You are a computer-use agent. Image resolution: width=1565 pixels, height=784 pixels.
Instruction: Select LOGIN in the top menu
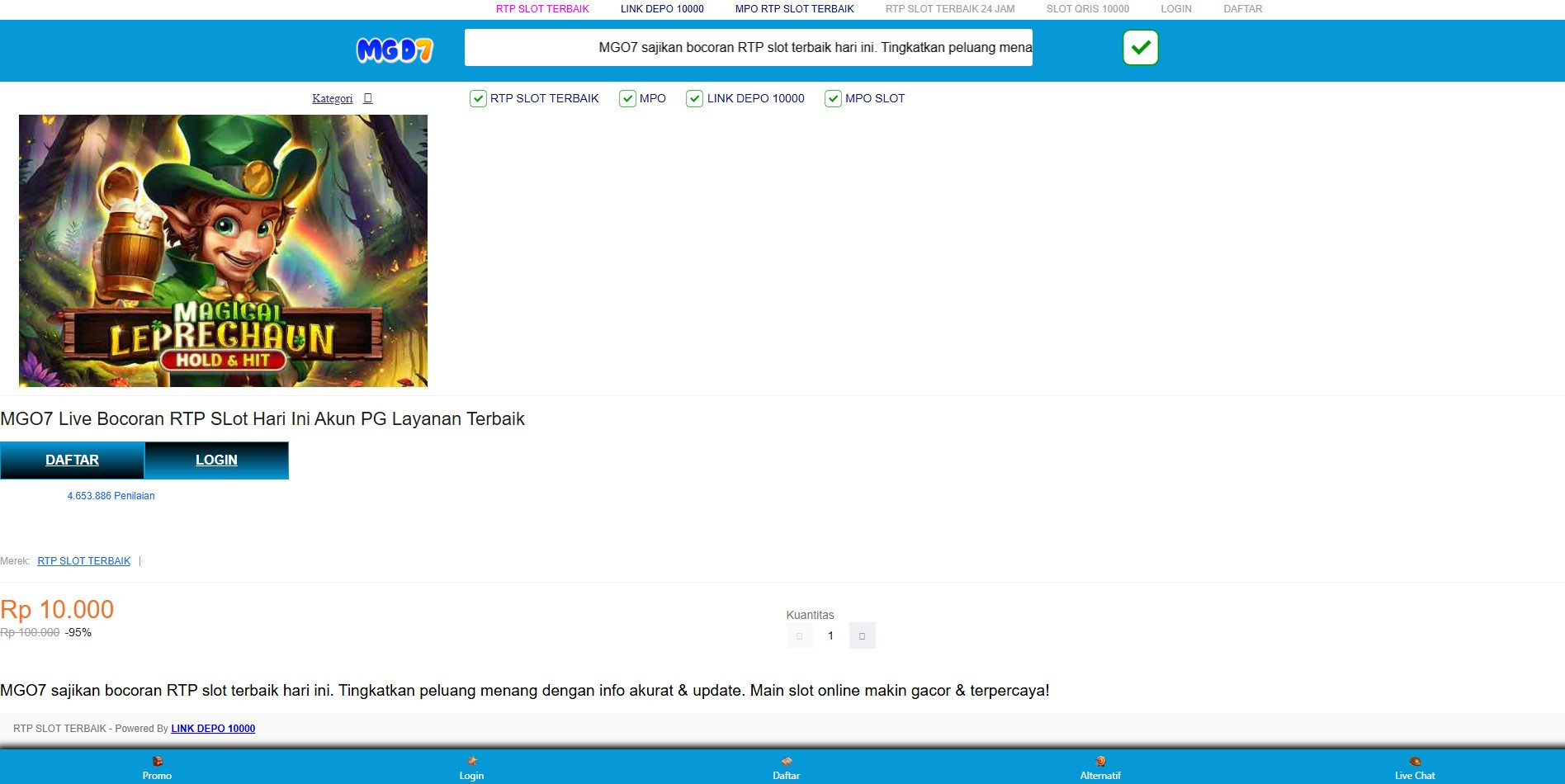[x=1175, y=9]
